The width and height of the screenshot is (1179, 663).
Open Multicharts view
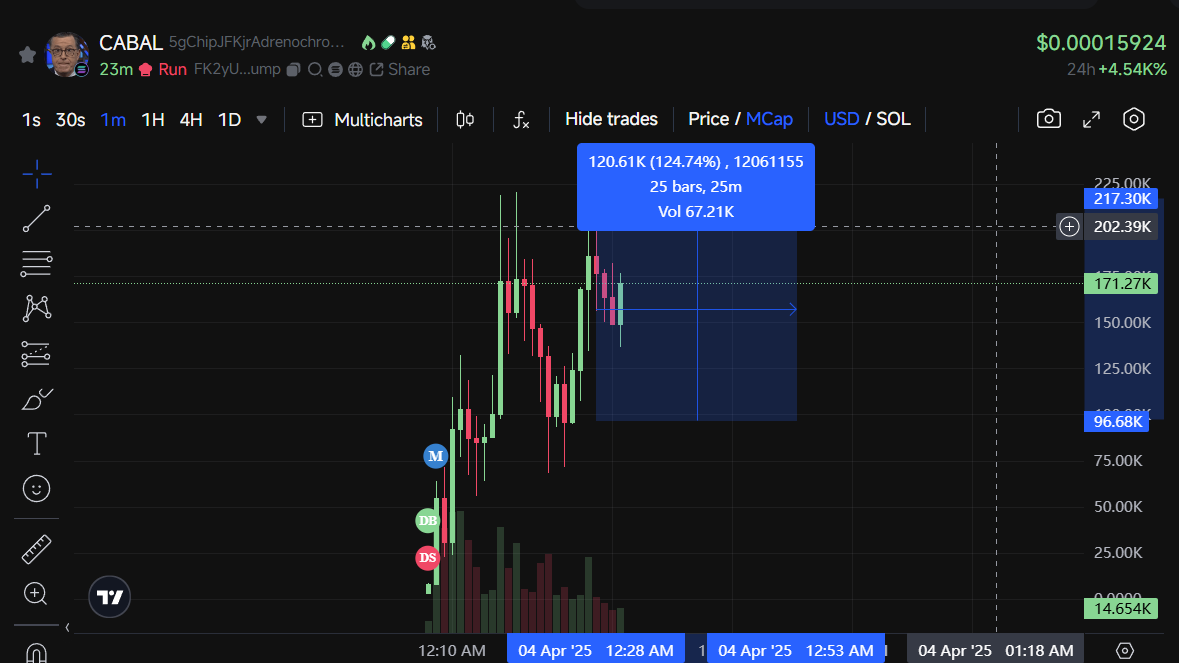pyautogui.click(x=362, y=120)
